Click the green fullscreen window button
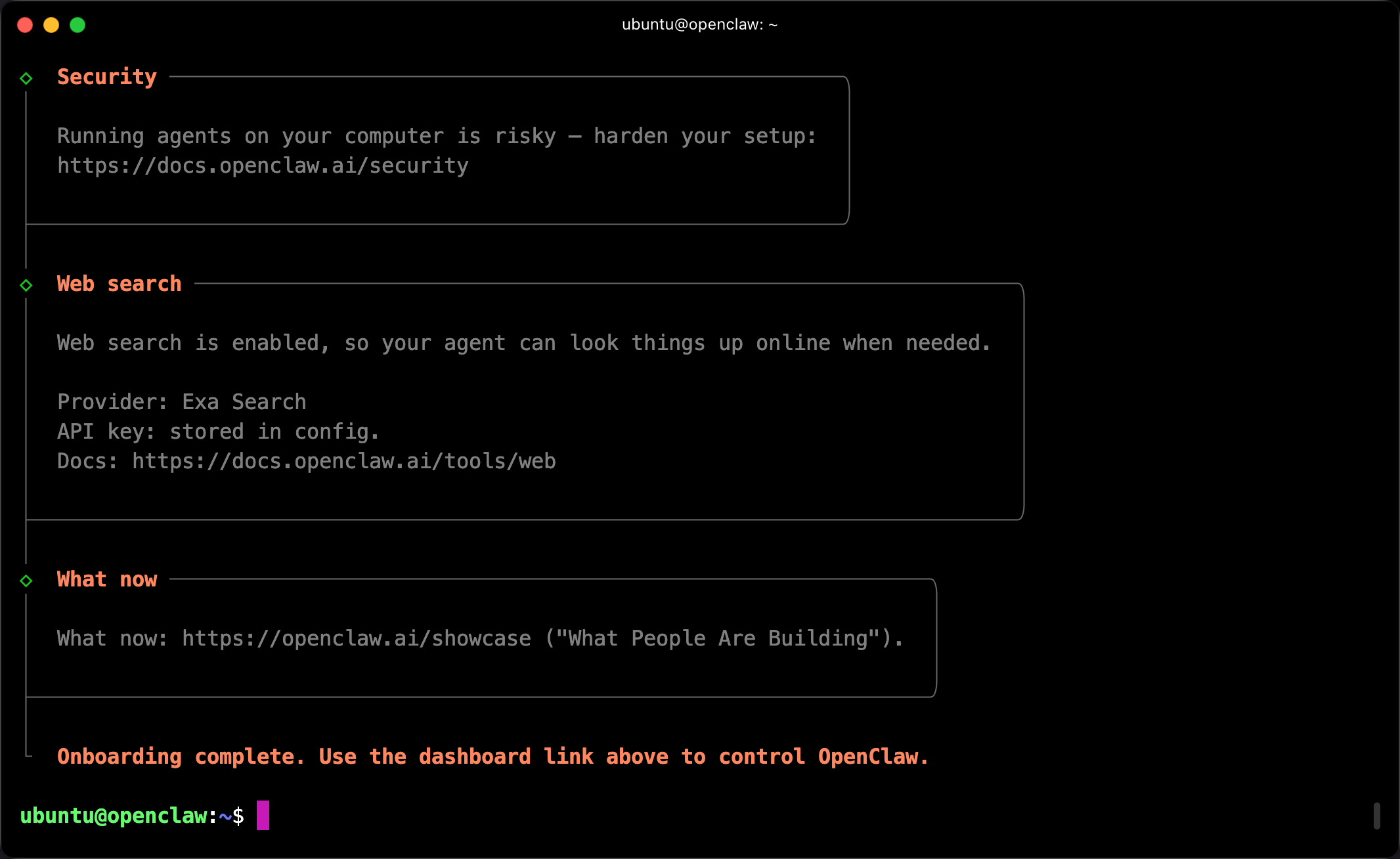The width and height of the screenshot is (1400, 859). point(77,25)
